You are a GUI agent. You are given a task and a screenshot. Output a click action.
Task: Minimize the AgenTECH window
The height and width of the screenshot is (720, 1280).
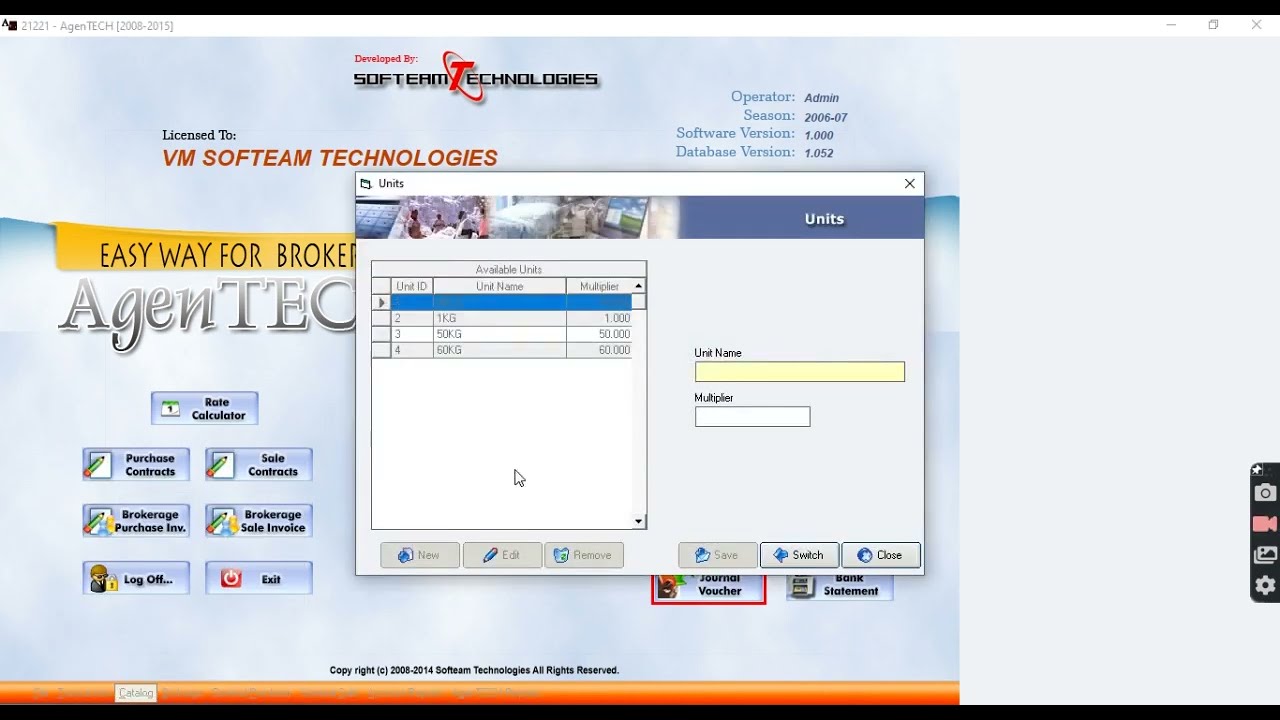pyautogui.click(x=1171, y=25)
